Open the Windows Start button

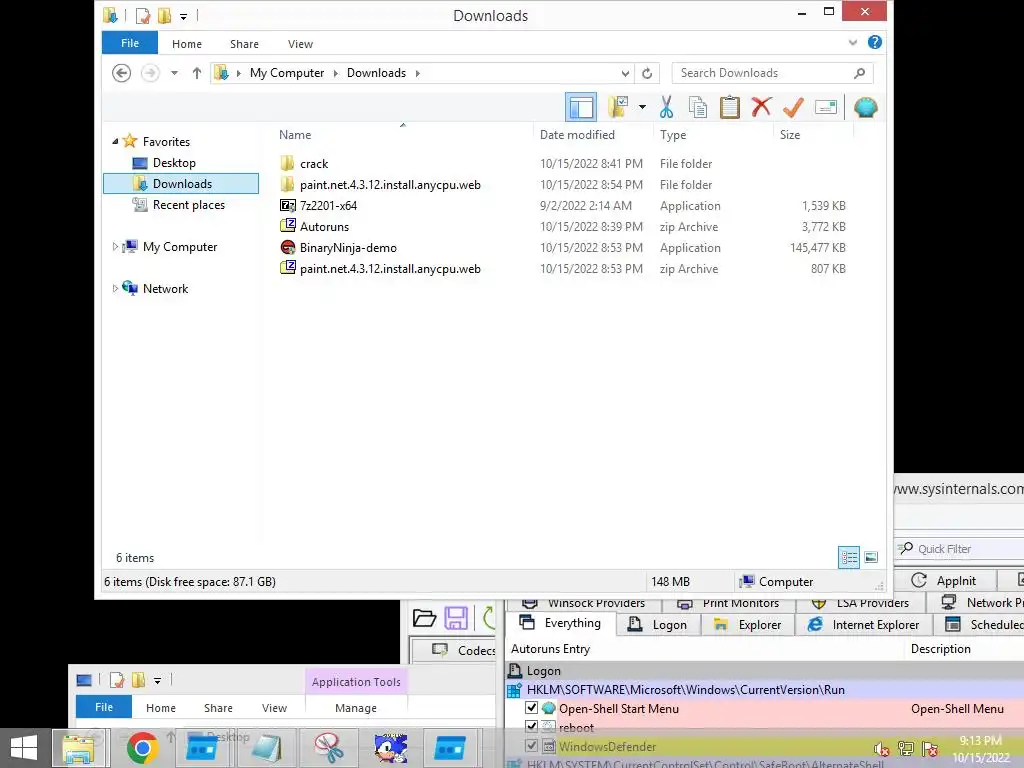click(x=24, y=748)
